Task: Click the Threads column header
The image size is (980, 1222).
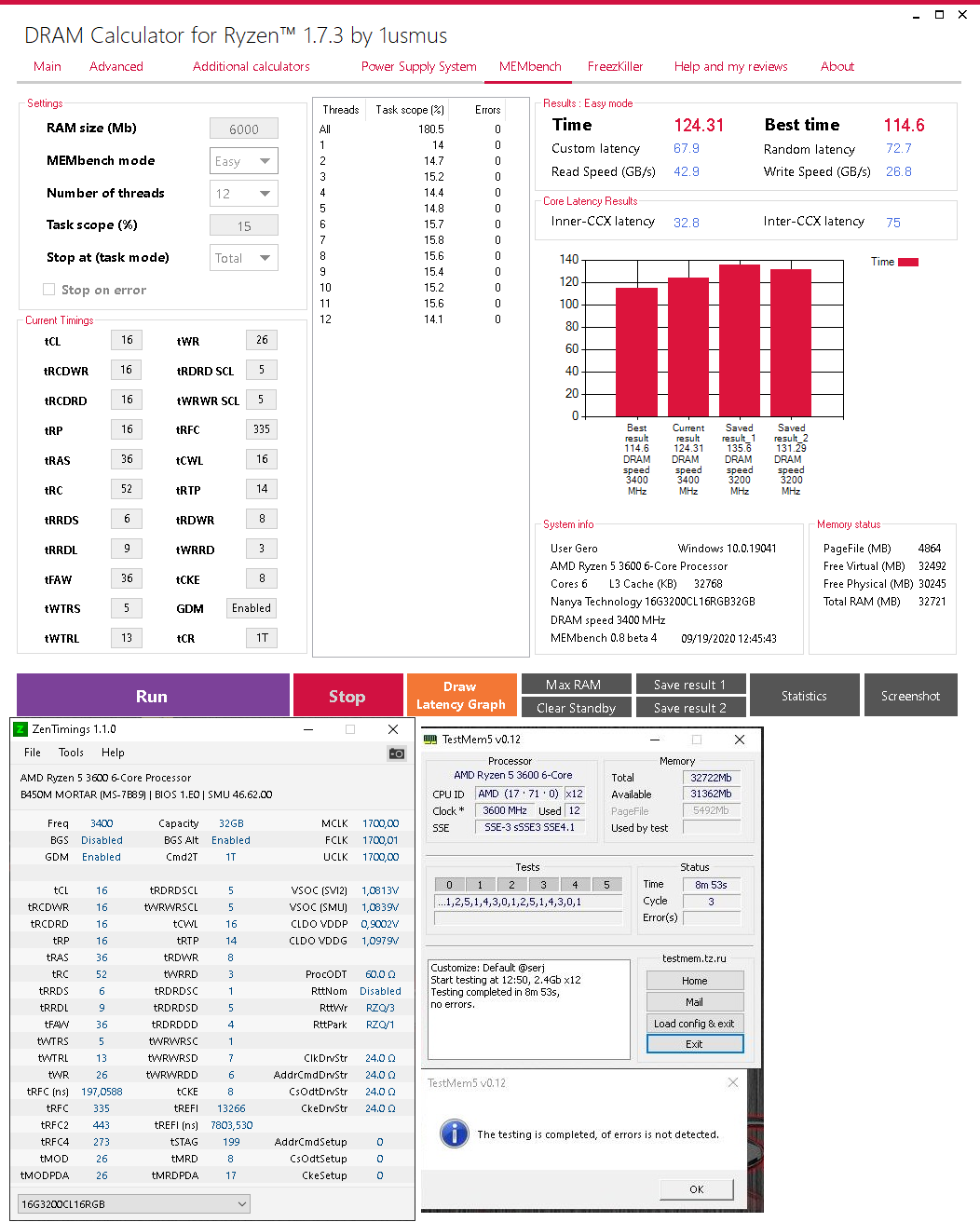Action: pos(341,110)
